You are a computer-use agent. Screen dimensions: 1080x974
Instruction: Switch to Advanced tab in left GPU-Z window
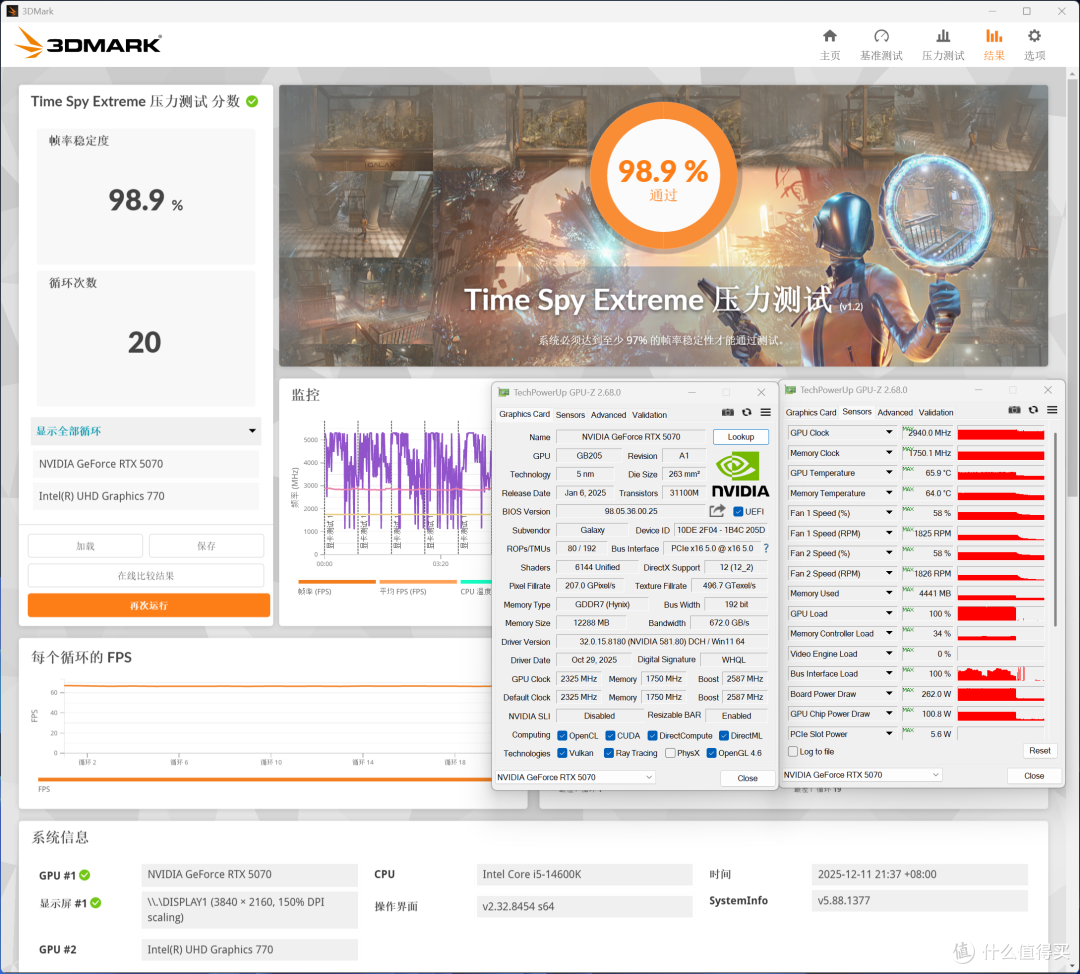[x=608, y=415]
